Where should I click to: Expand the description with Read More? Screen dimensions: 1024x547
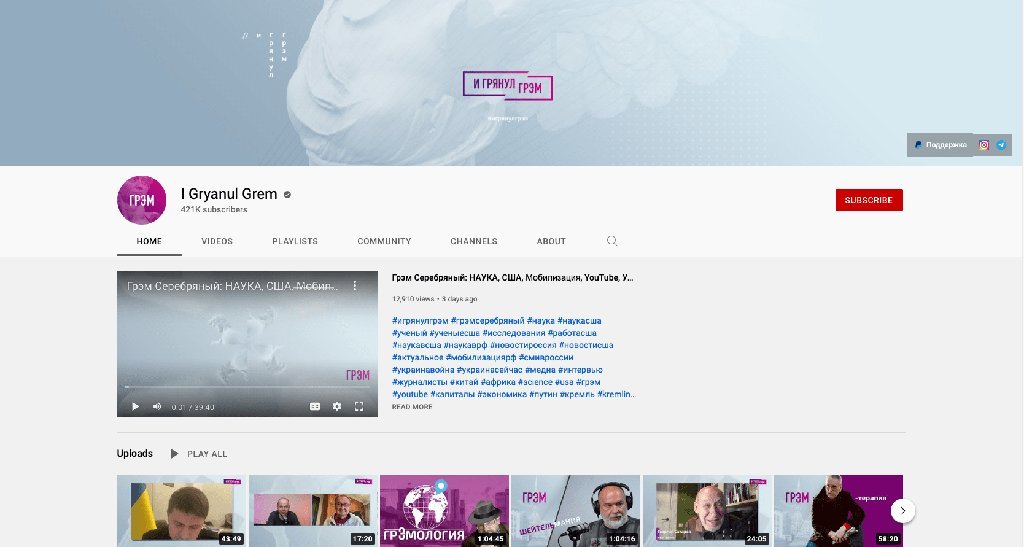[412, 407]
